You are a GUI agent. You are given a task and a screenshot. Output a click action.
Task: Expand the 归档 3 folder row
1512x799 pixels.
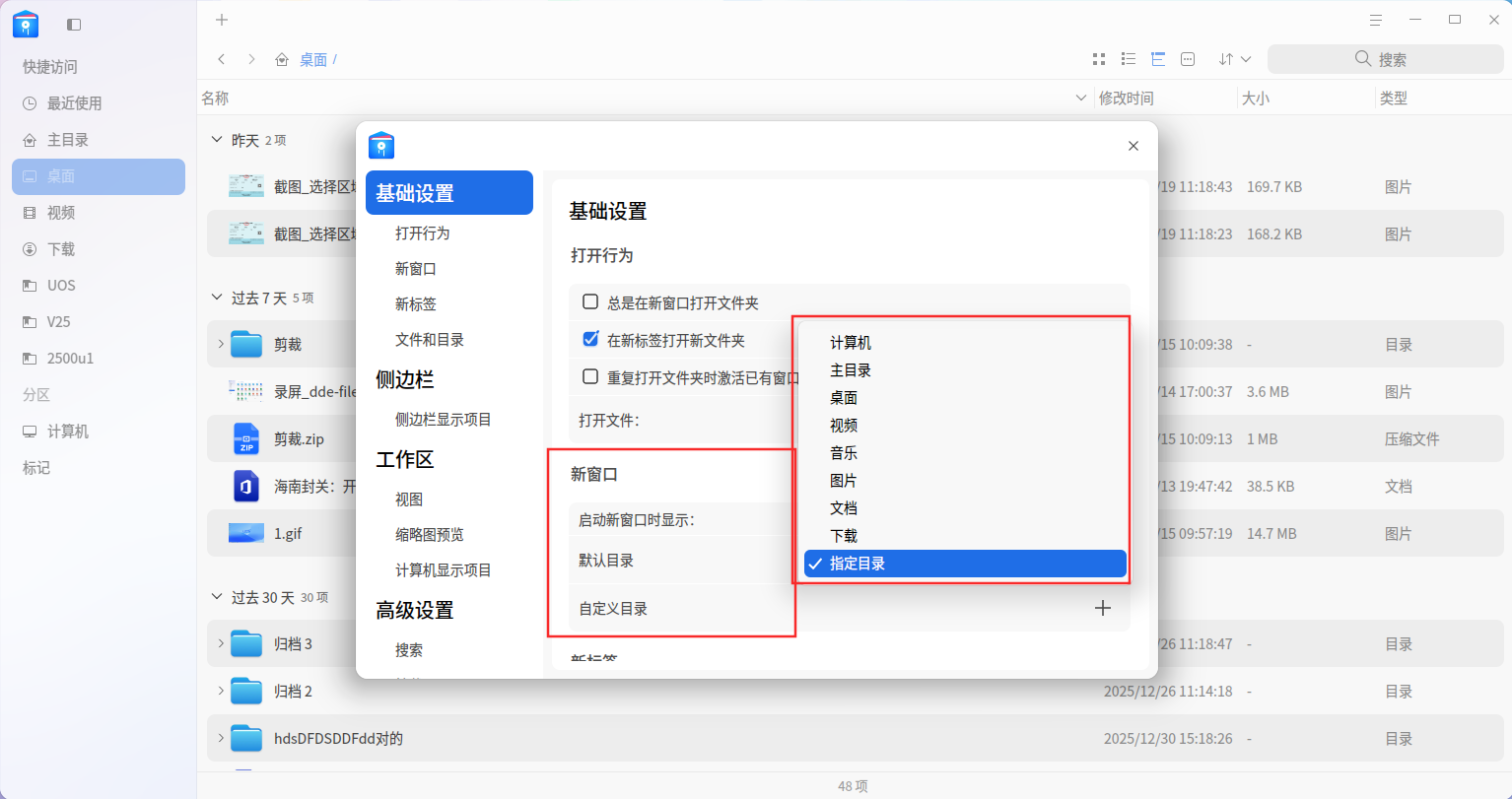220,644
